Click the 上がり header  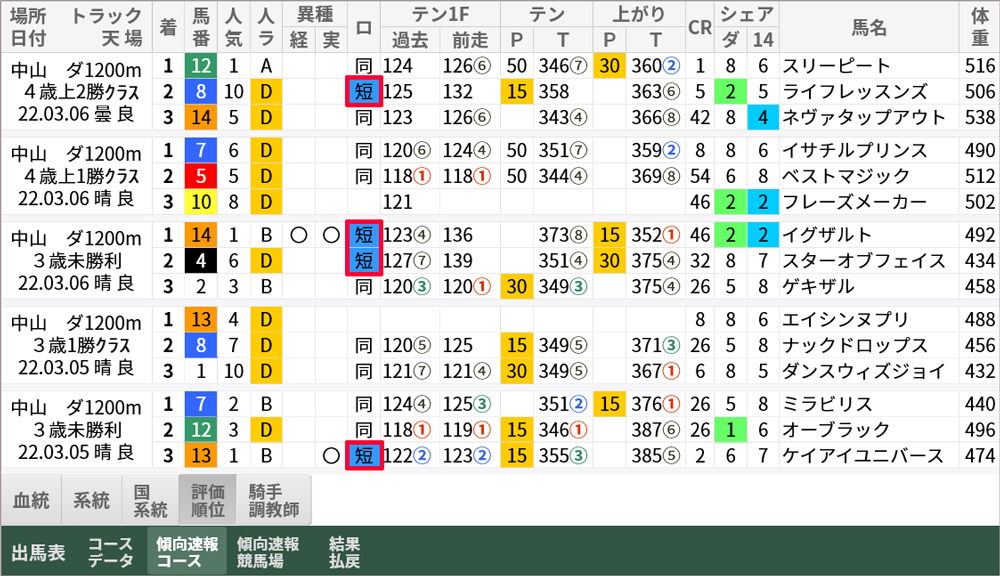click(x=639, y=14)
